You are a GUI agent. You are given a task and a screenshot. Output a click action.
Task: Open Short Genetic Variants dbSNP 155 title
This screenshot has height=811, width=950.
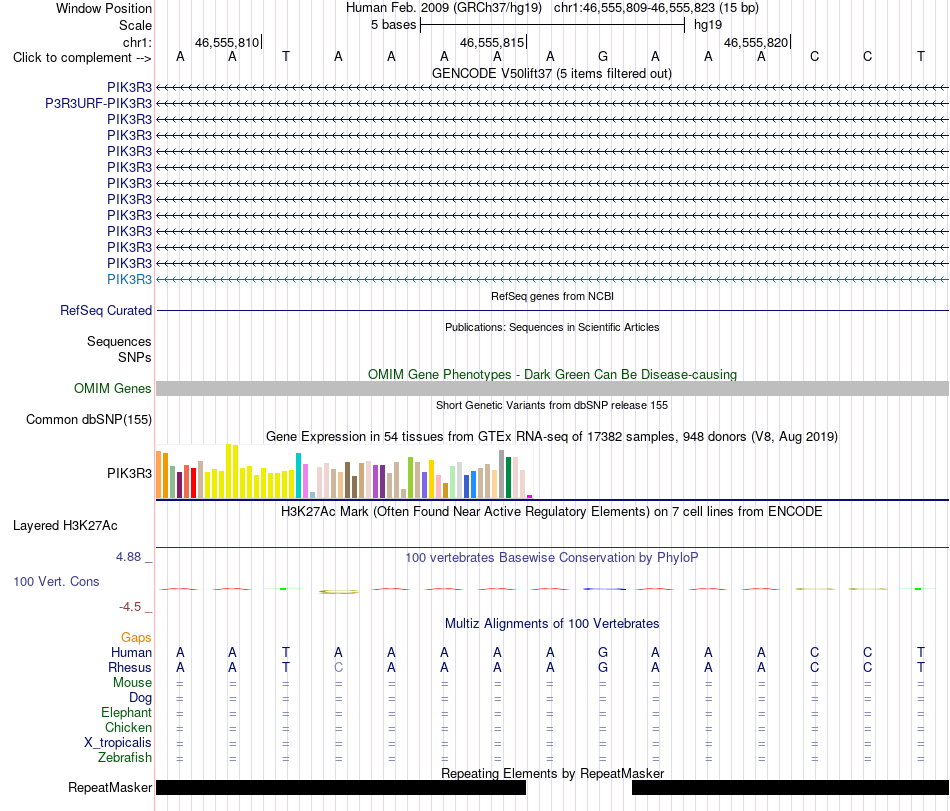[552, 405]
